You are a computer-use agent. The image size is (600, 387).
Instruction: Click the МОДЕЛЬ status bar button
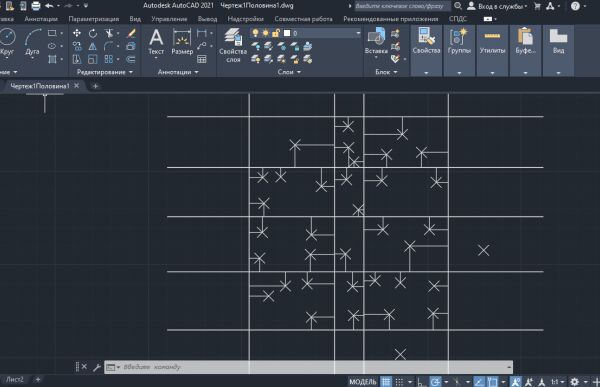coord(363,382)
